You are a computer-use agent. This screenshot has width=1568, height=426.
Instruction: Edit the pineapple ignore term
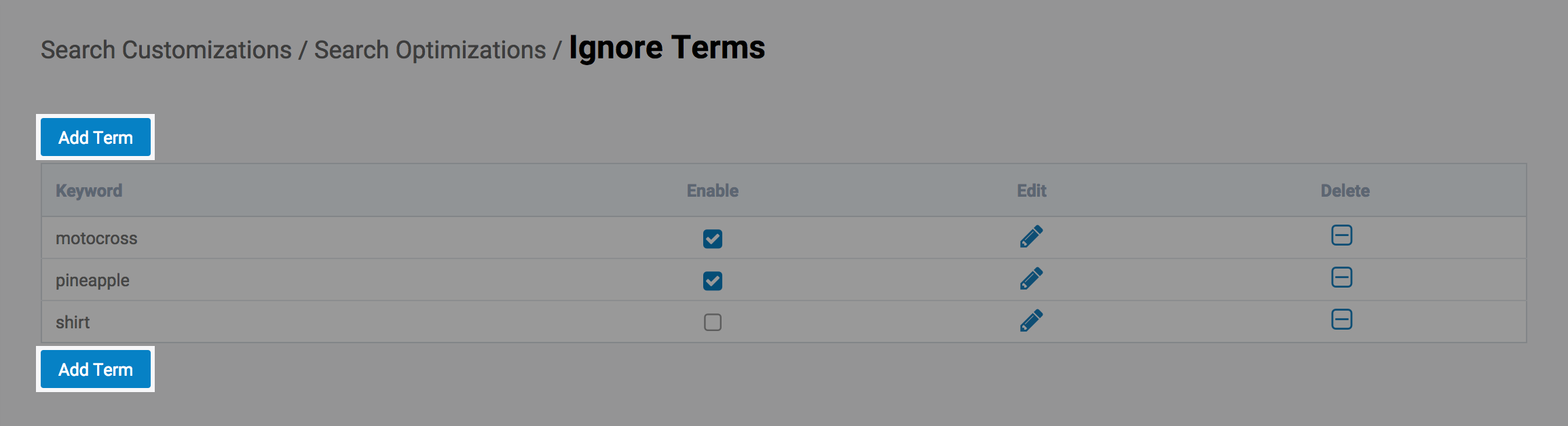tap(1031, 279)
